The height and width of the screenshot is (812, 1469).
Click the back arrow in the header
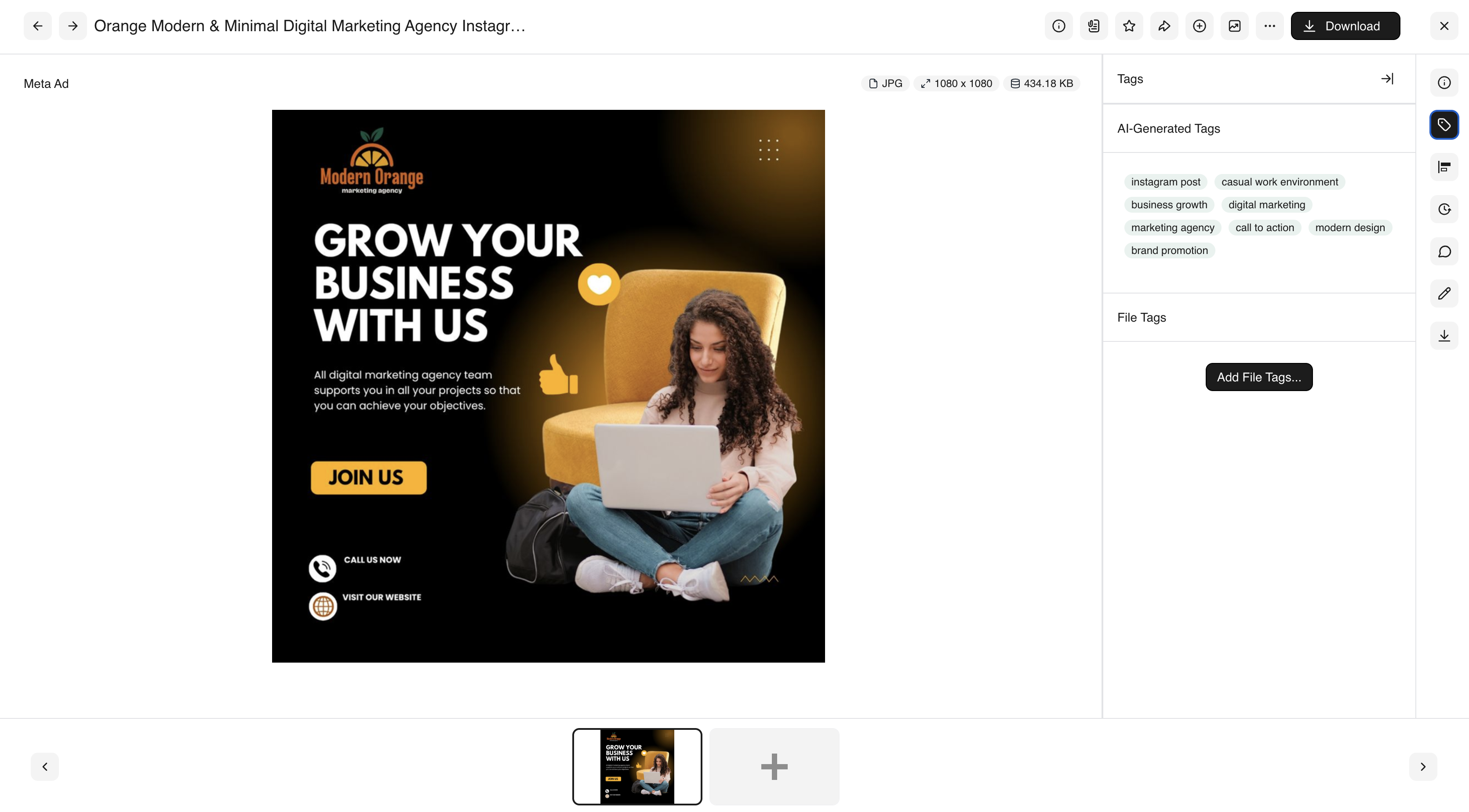[38, 25]
